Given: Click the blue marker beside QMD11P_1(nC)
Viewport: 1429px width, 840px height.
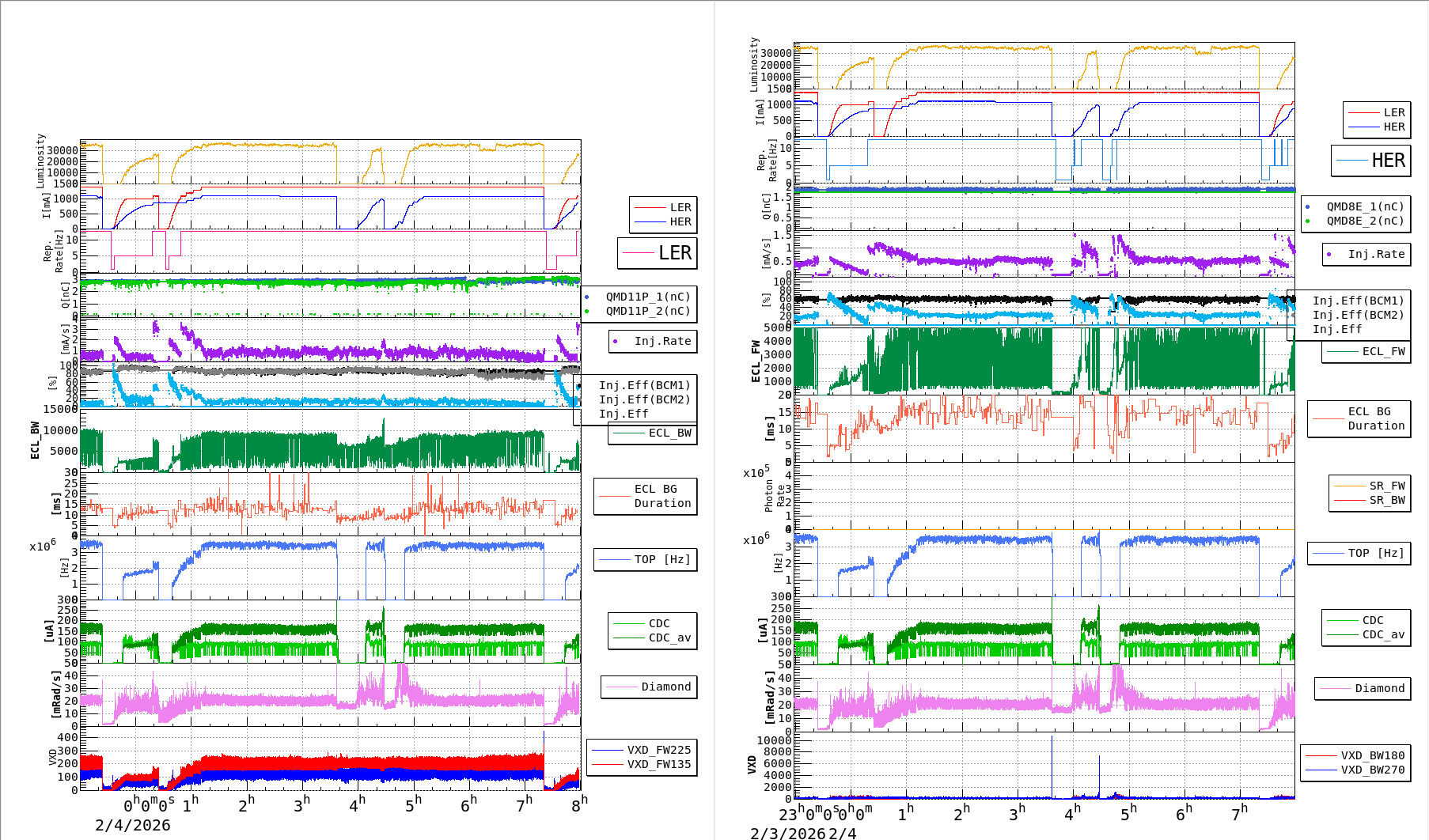Looking at the screenshot, I should tap(586, 297).
